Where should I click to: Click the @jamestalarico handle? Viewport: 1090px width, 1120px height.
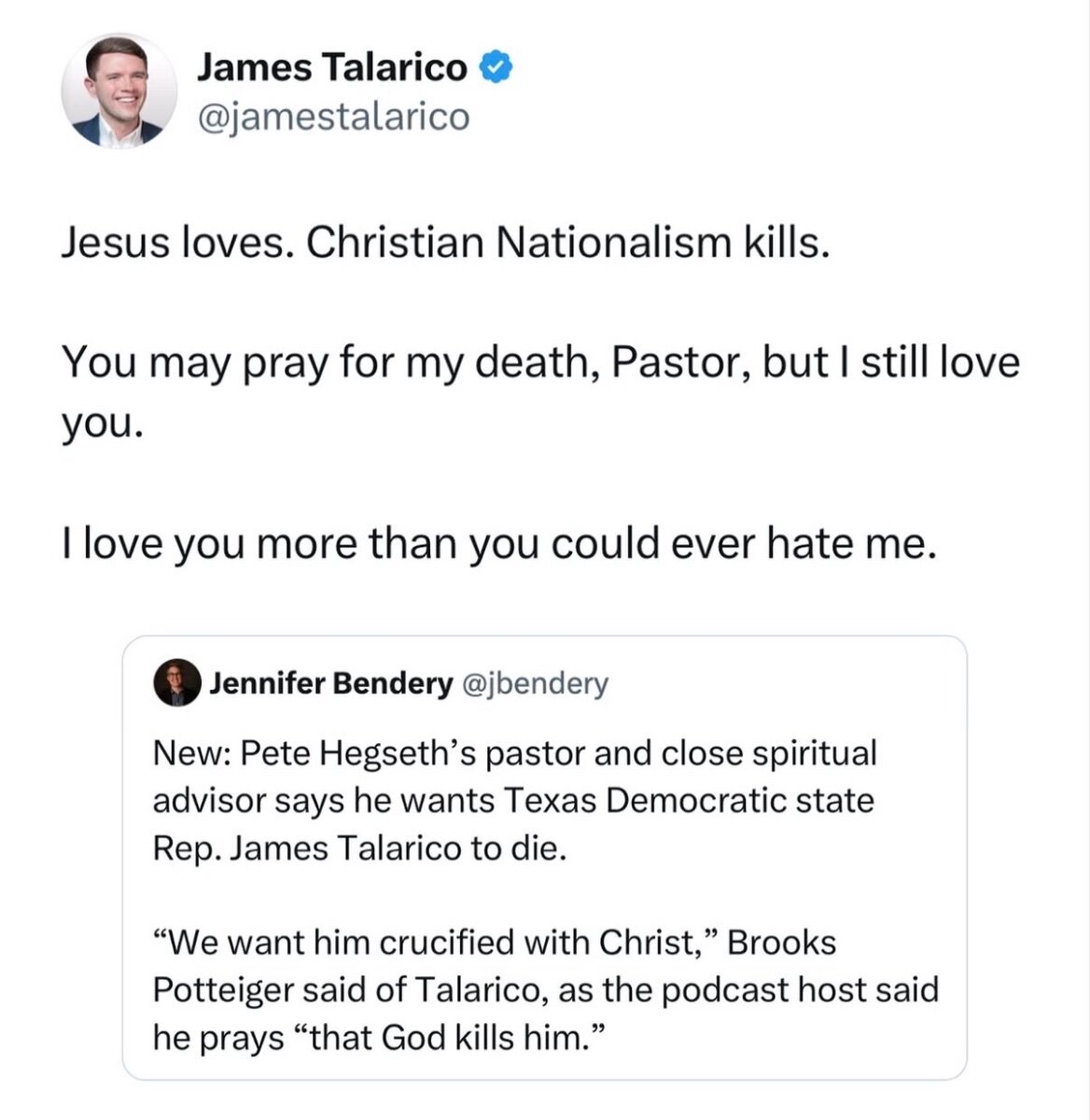coord(333,117)
